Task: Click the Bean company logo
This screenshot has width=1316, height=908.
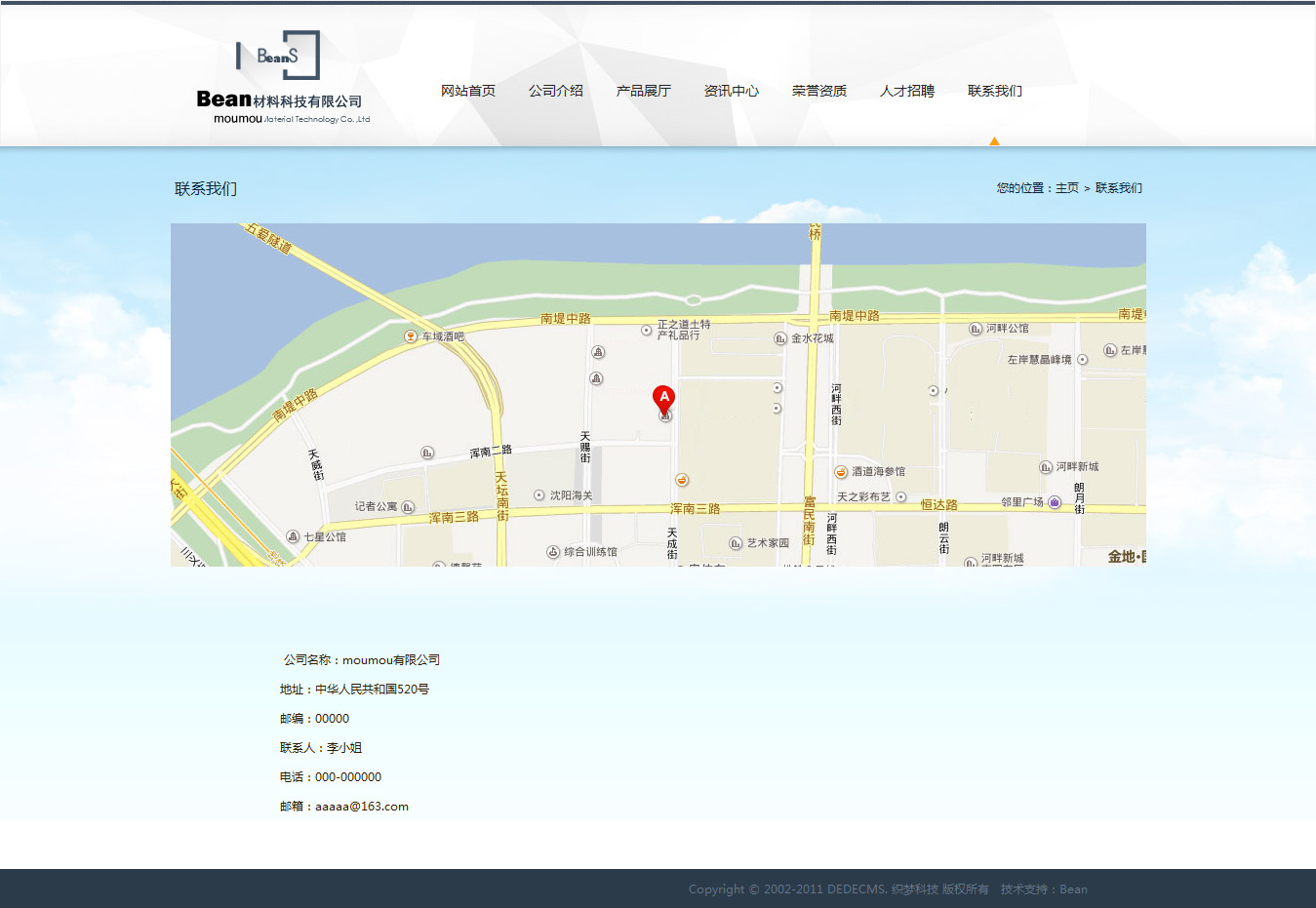Action: (282, 78)
